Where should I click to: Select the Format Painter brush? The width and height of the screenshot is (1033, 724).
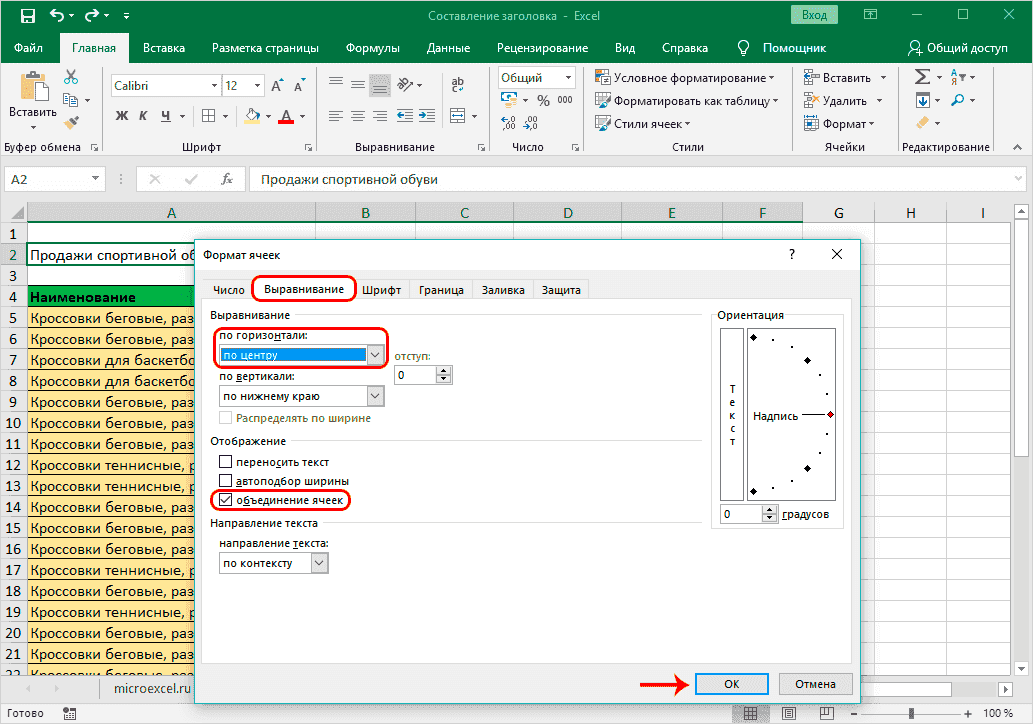pyautogui.click(x=71, y=122)
